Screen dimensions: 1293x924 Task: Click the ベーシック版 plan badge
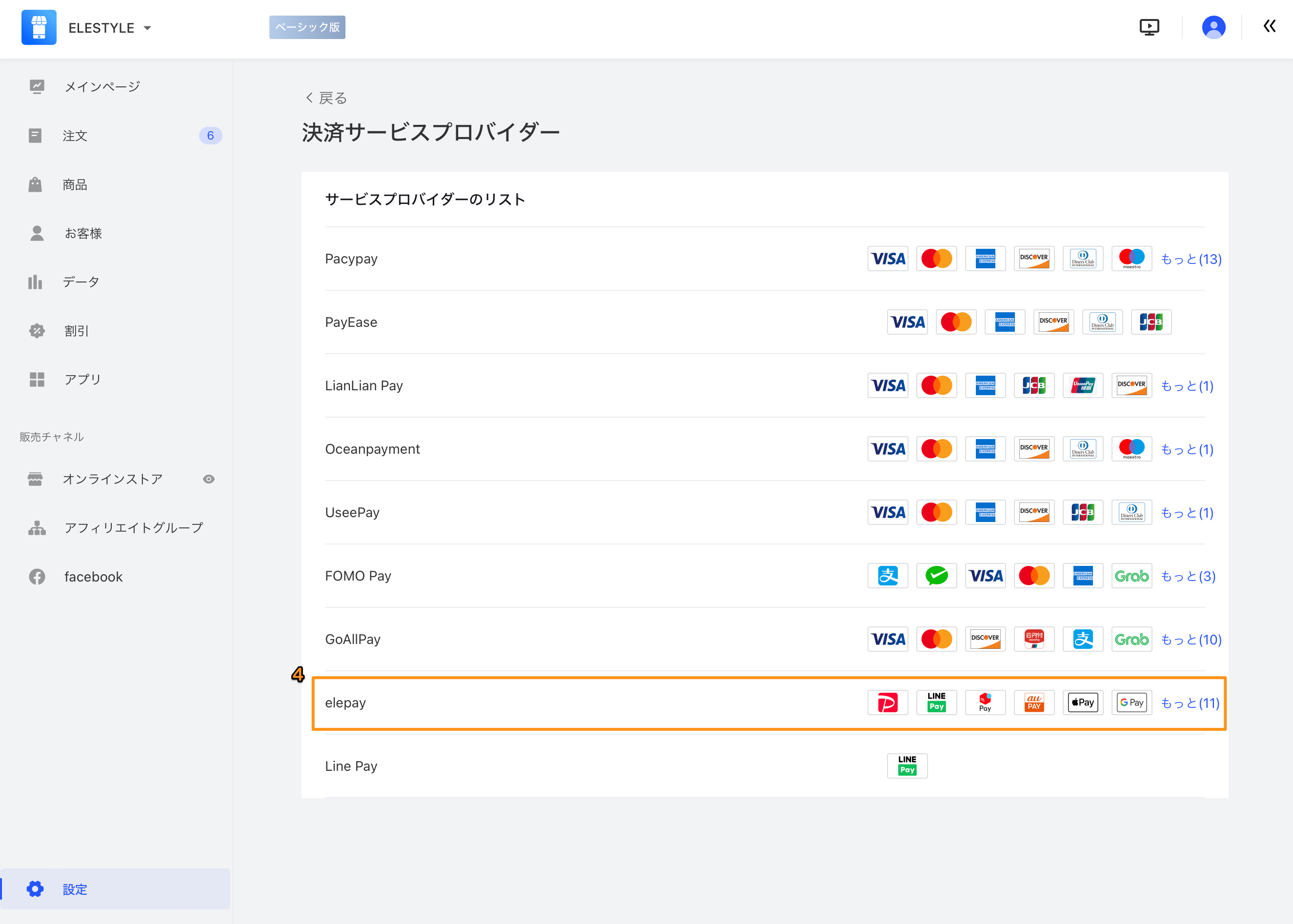307,27
